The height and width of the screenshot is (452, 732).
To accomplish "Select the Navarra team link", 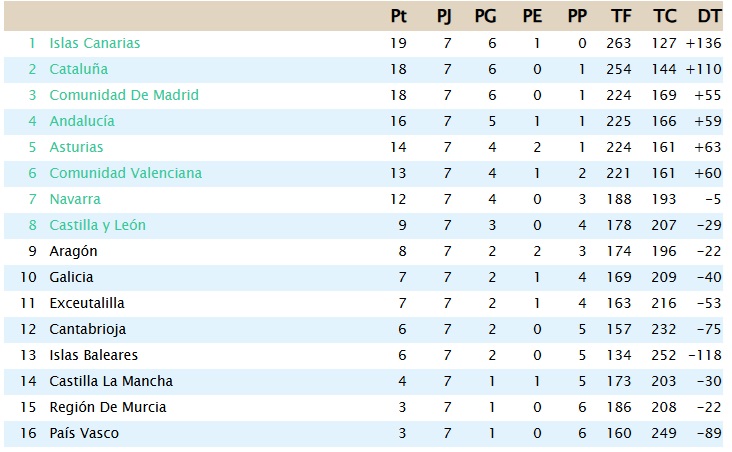I will (x=75, y=199).
